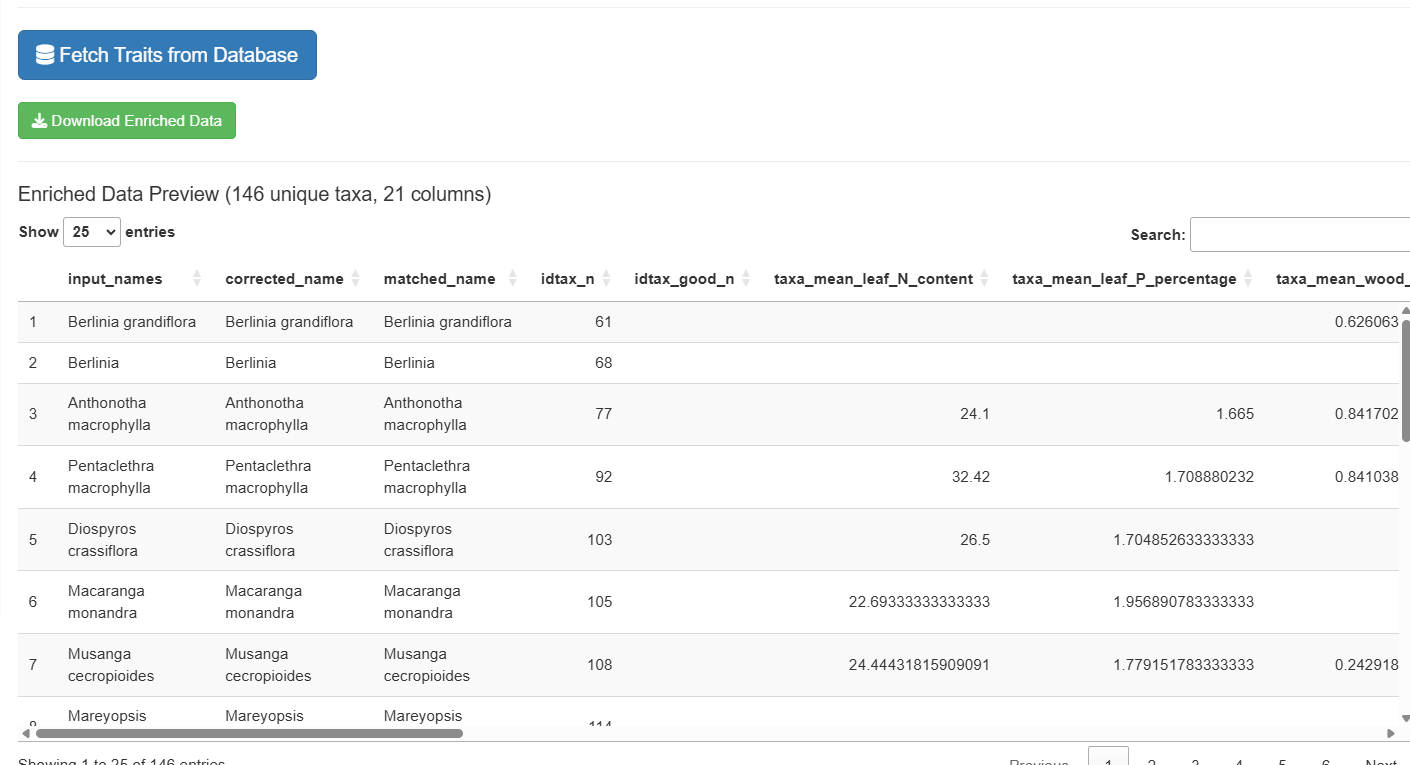Sort by taxa_mean_leaf_N_content column arrows
1410x765 pixels.
(x=984, y=279)
